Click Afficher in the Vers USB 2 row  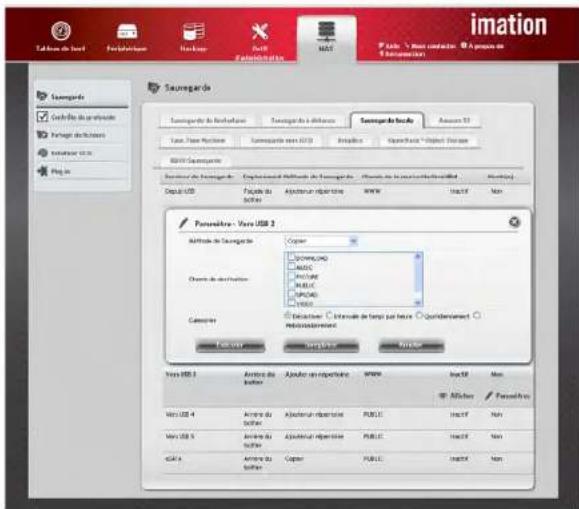[x=456, y=396]
